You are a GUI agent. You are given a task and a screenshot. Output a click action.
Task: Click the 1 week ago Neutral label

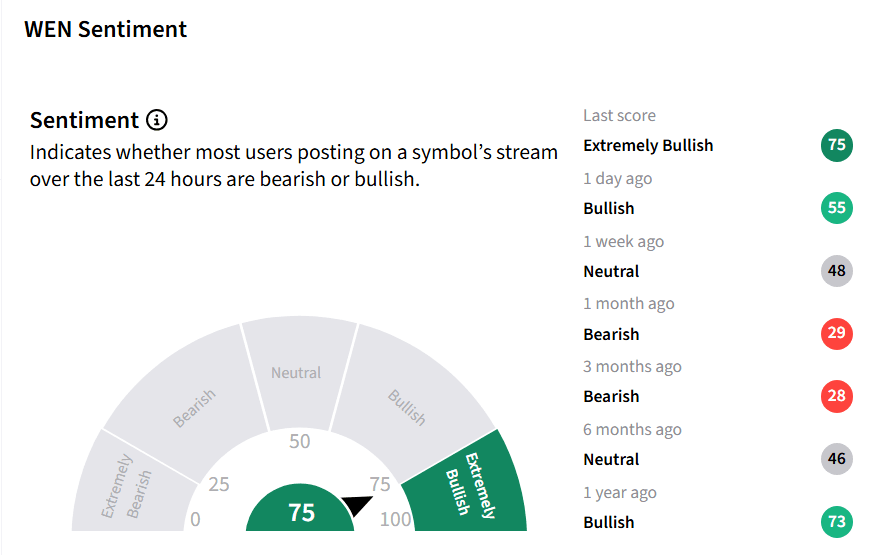(611, 271)
